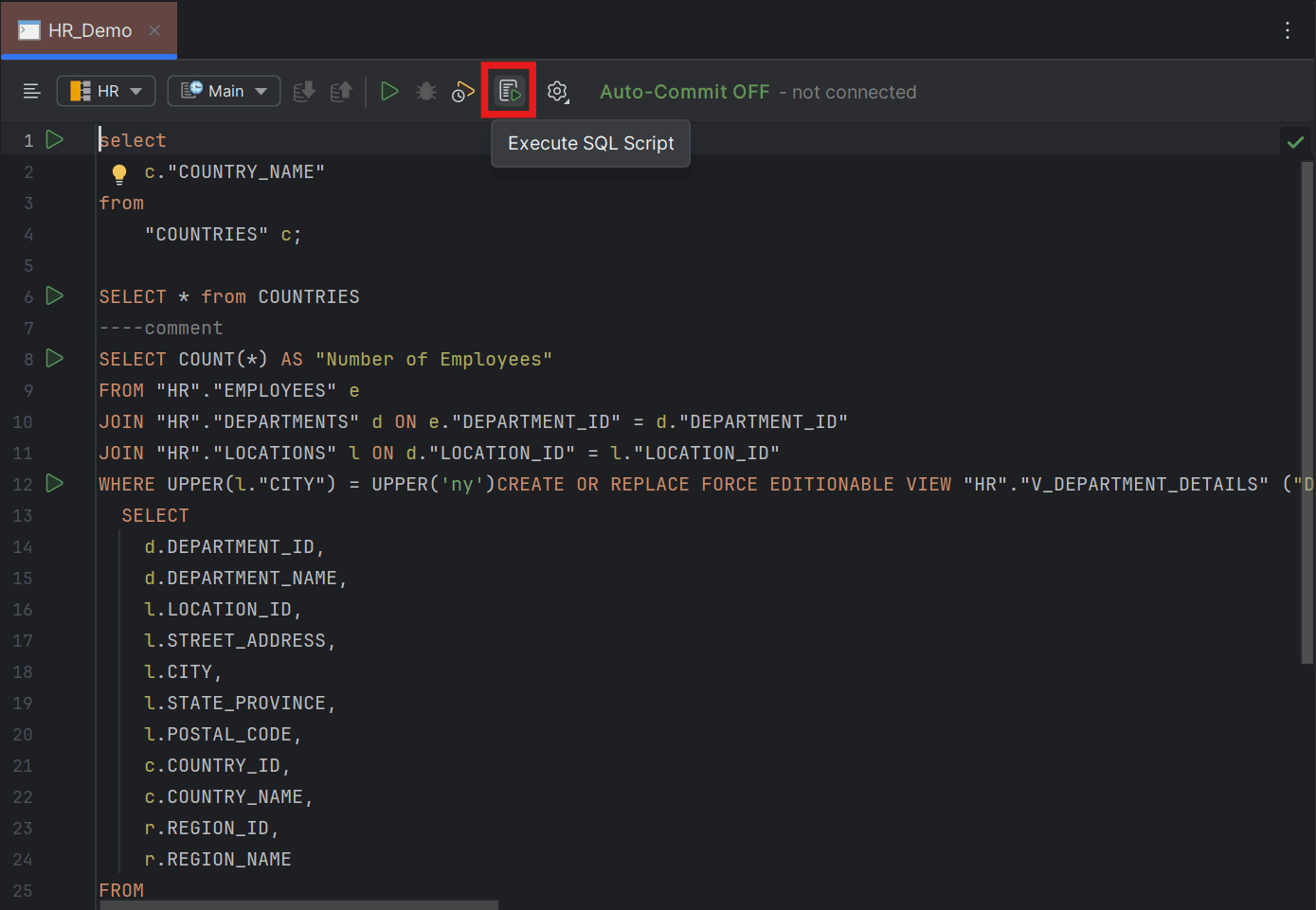Click the green Execute statement toolbar icon
Viewport: 1316px width, 910px height.
389,91
